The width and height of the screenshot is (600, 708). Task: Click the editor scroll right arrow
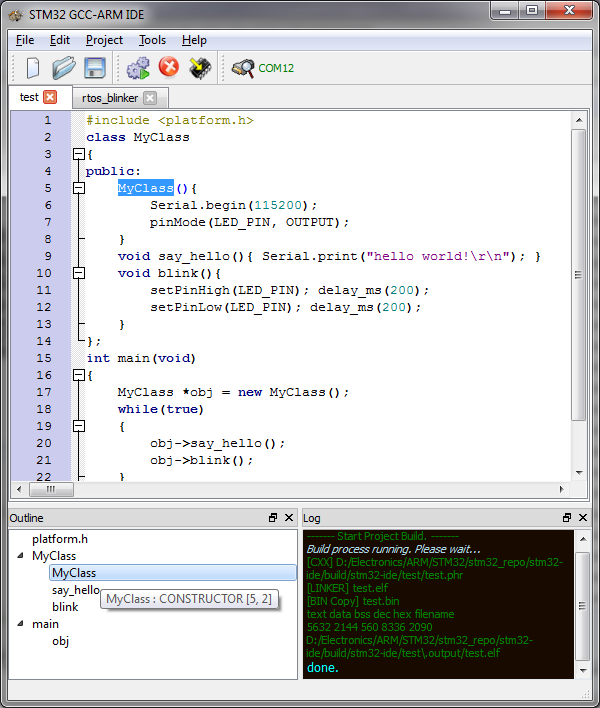(x=562, y=489)
